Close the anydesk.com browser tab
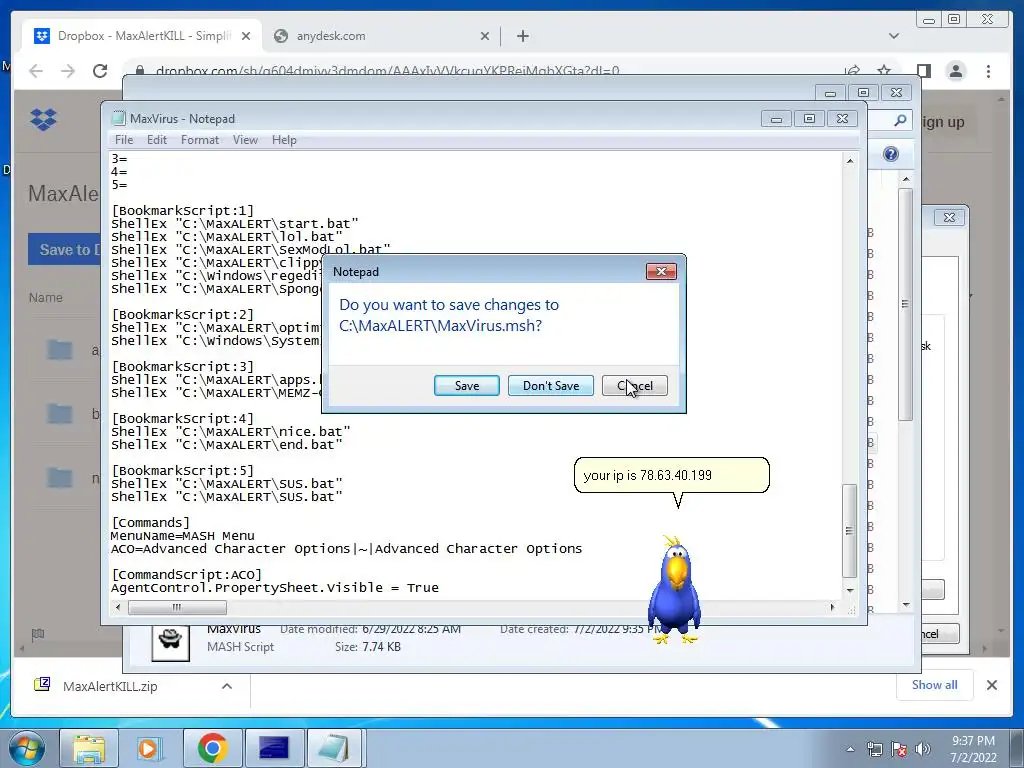This screenshot has height=768, width=1024. point(485,36)
